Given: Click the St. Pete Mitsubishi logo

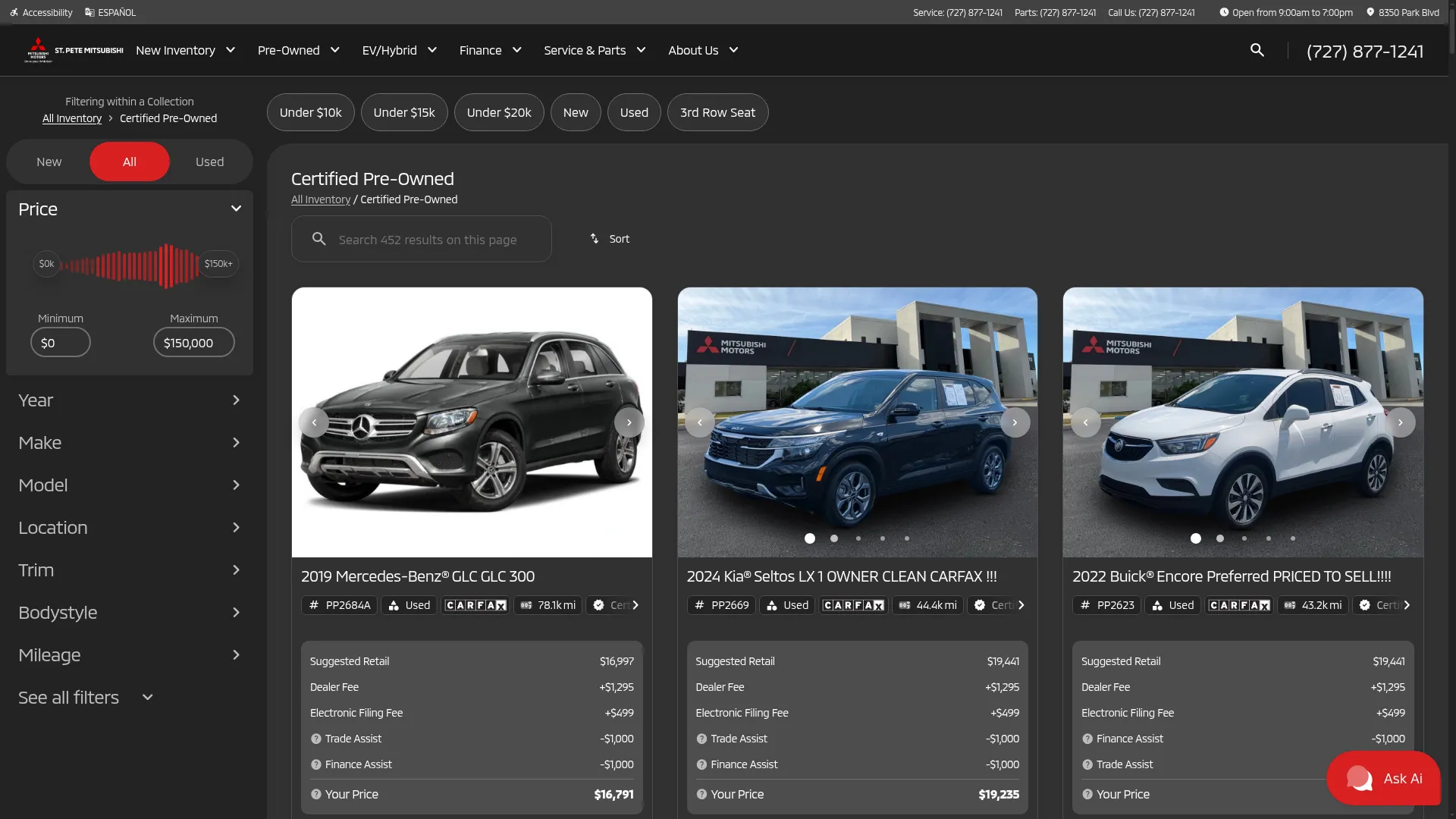Looking at the screenshot, I should (74, 50).
